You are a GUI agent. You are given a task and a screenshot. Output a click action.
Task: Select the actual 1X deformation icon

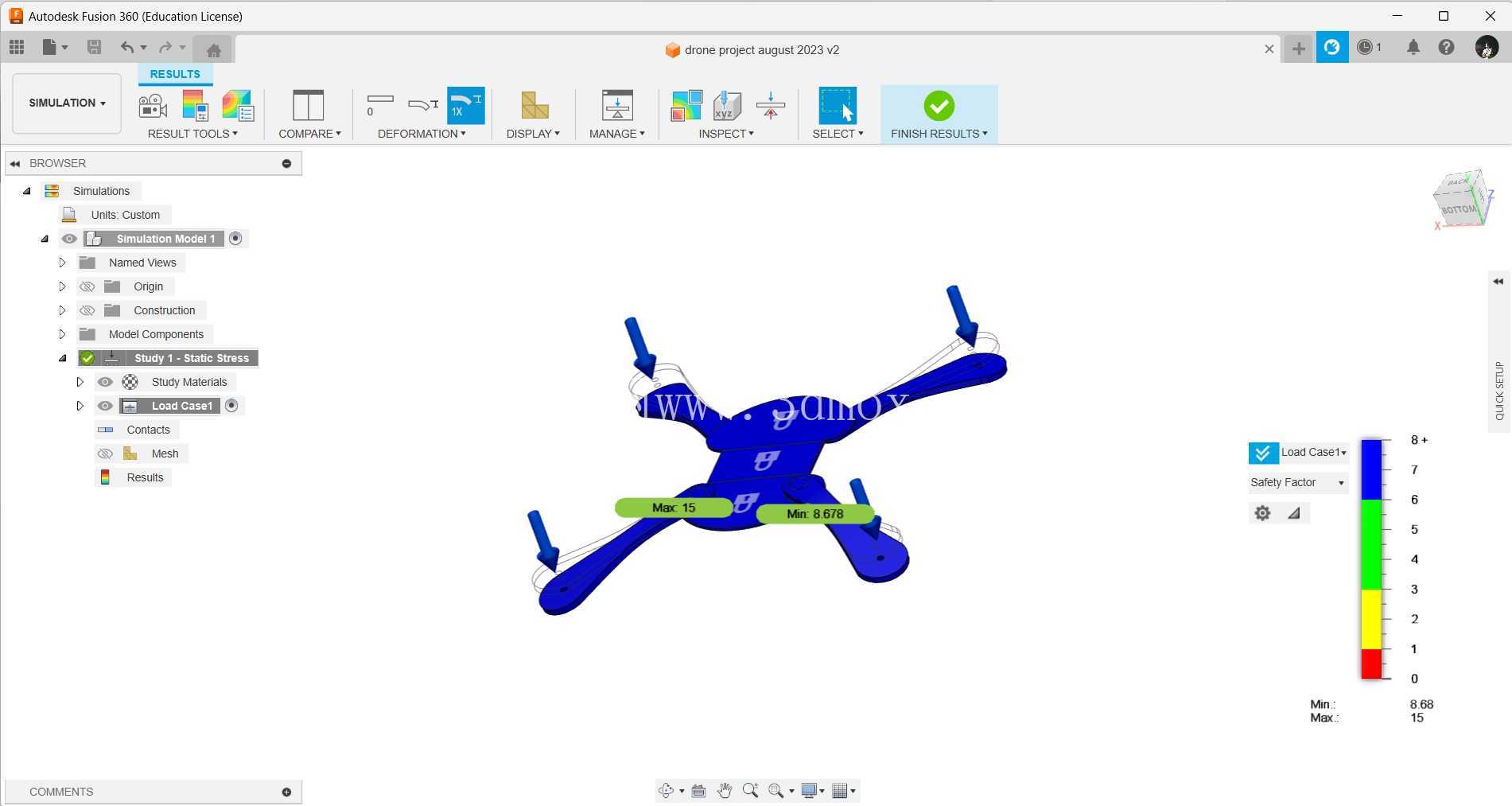[x=466, y=105]
